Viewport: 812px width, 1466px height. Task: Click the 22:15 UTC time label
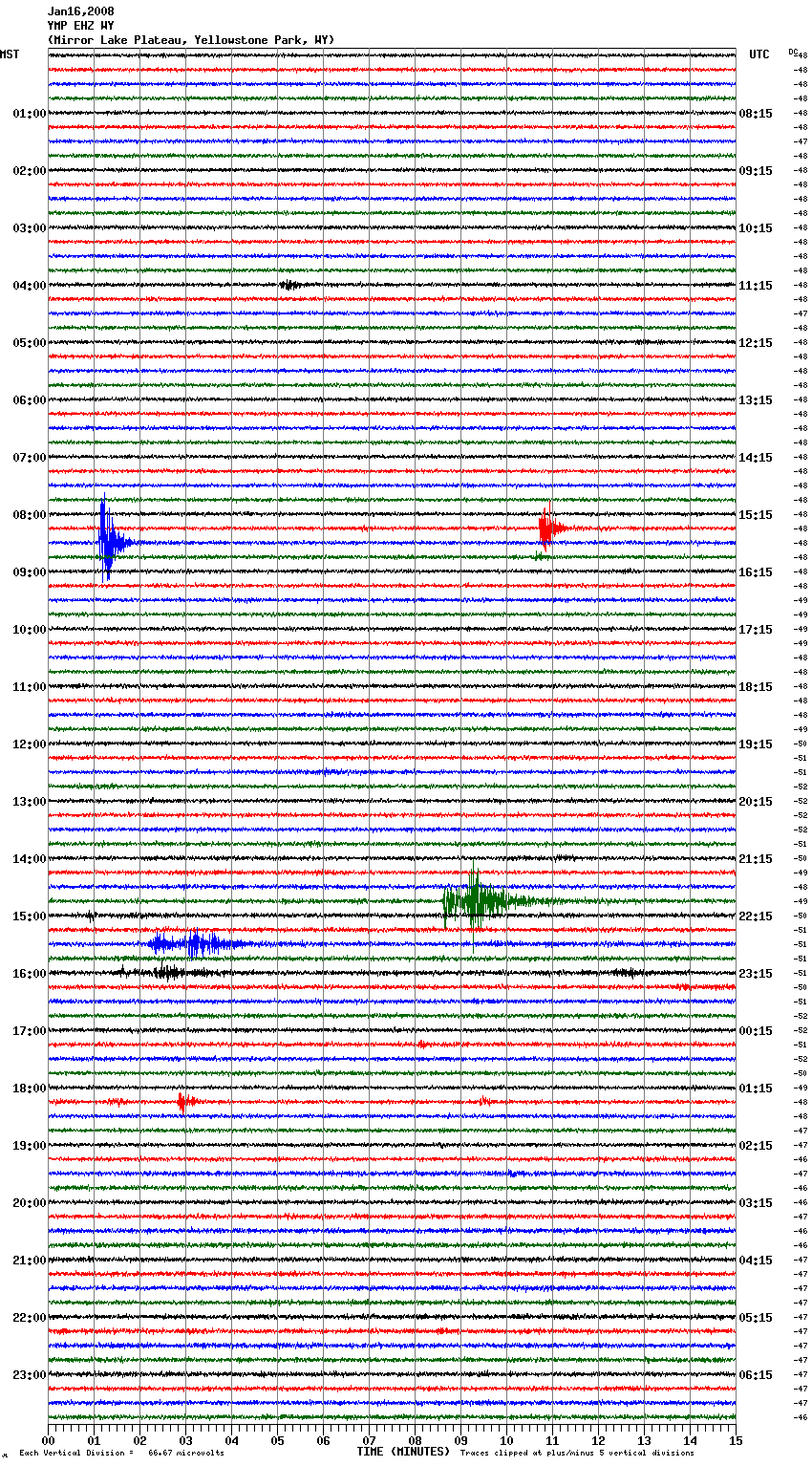(x=756, y=916)
